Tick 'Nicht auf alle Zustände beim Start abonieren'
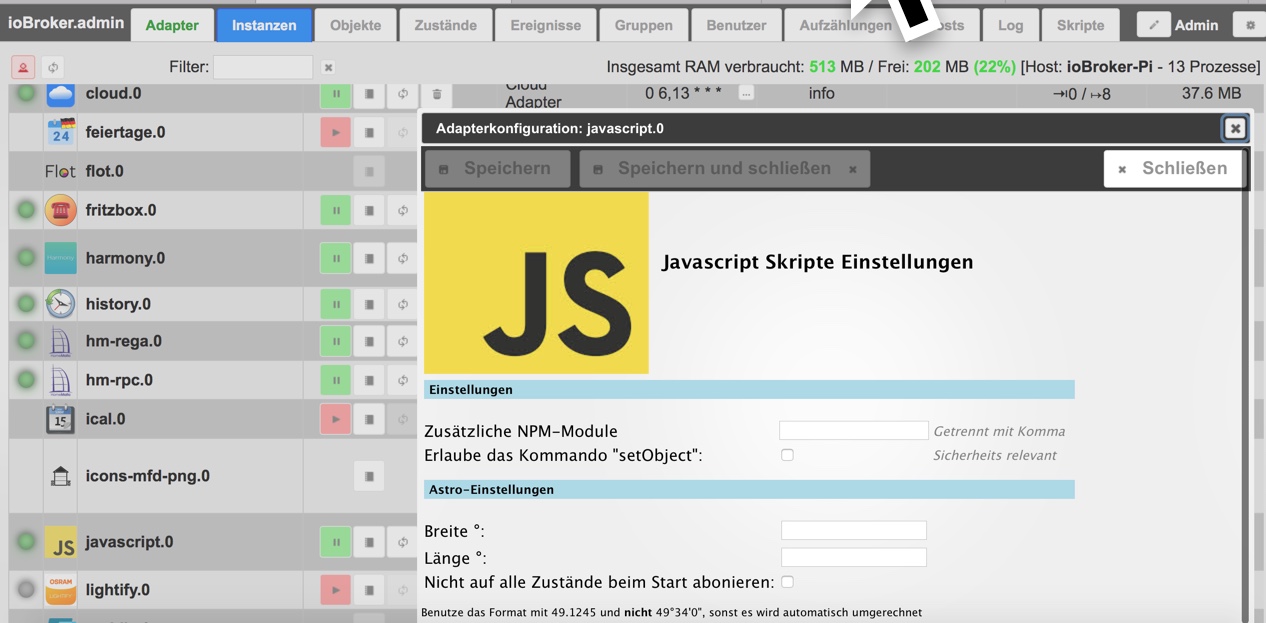Screen dimensions: 1266x623 point(787,581)
